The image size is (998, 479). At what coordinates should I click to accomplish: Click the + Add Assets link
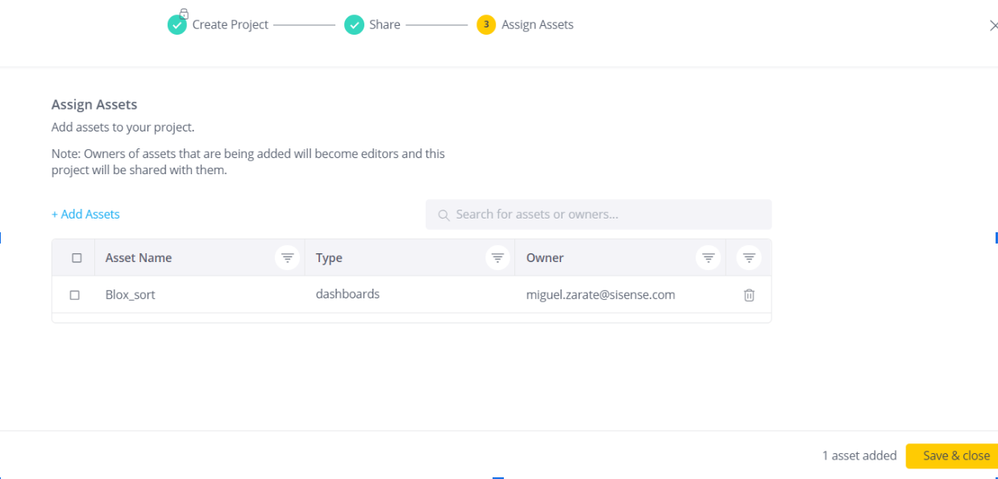86,214
